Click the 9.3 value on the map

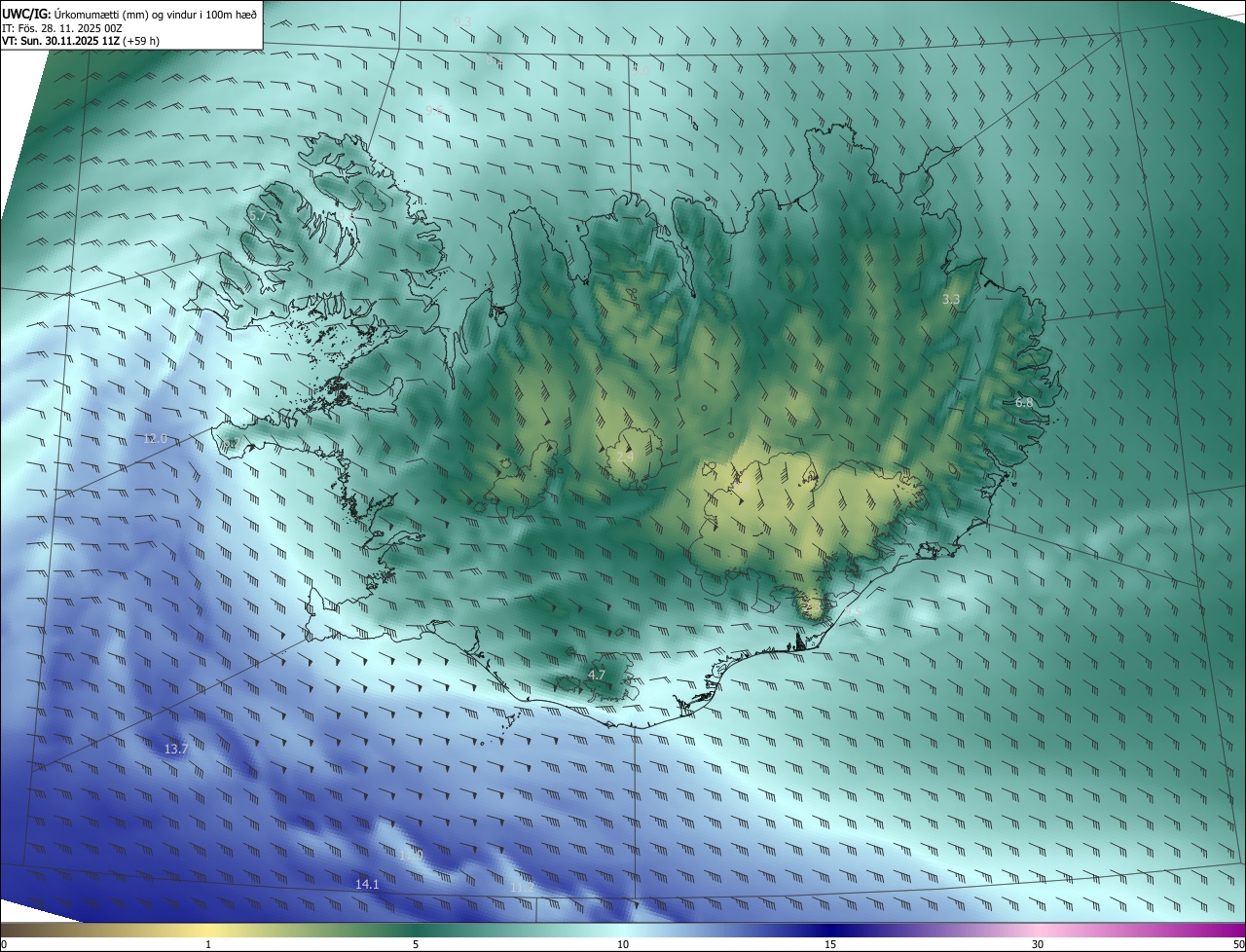click(462, 21)
